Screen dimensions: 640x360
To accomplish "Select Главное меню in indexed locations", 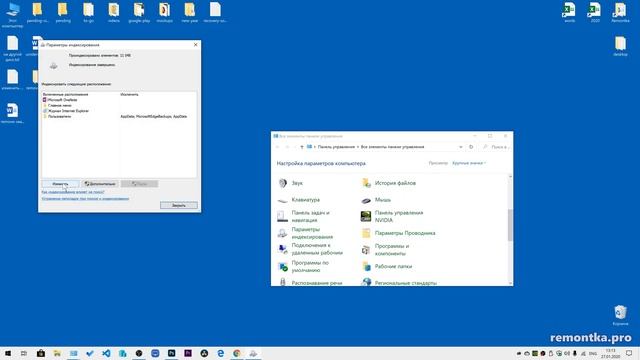I will [57, 105].
